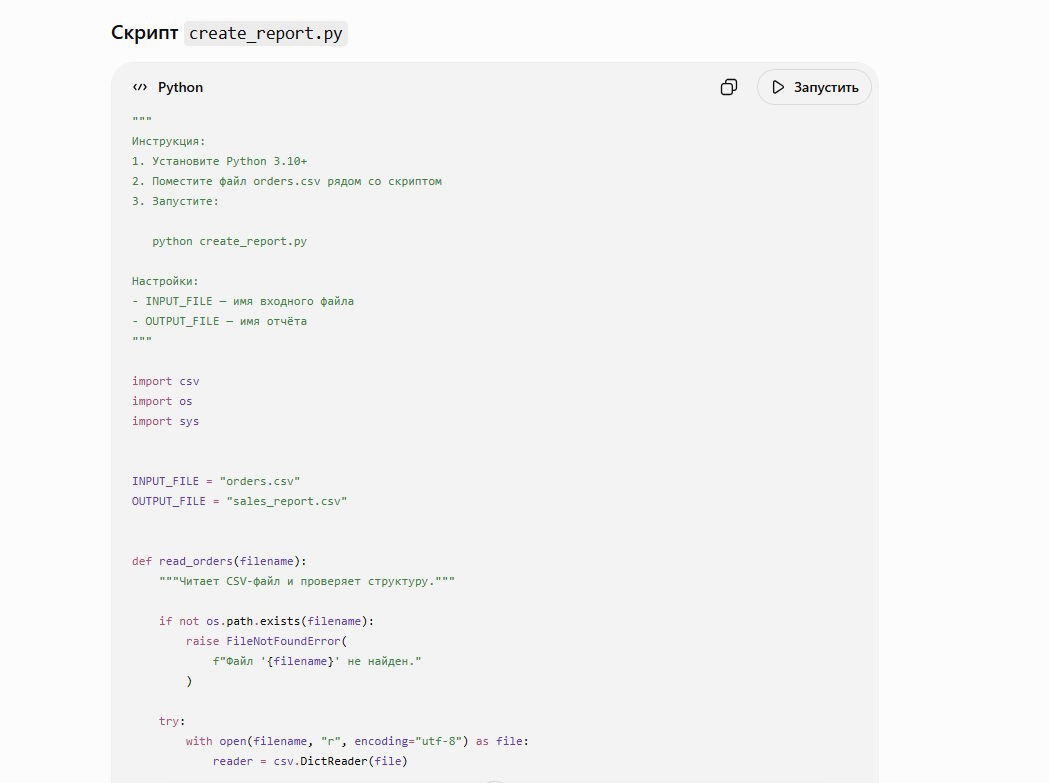Click "with open(filename, ...)" line

click(357, 741)
